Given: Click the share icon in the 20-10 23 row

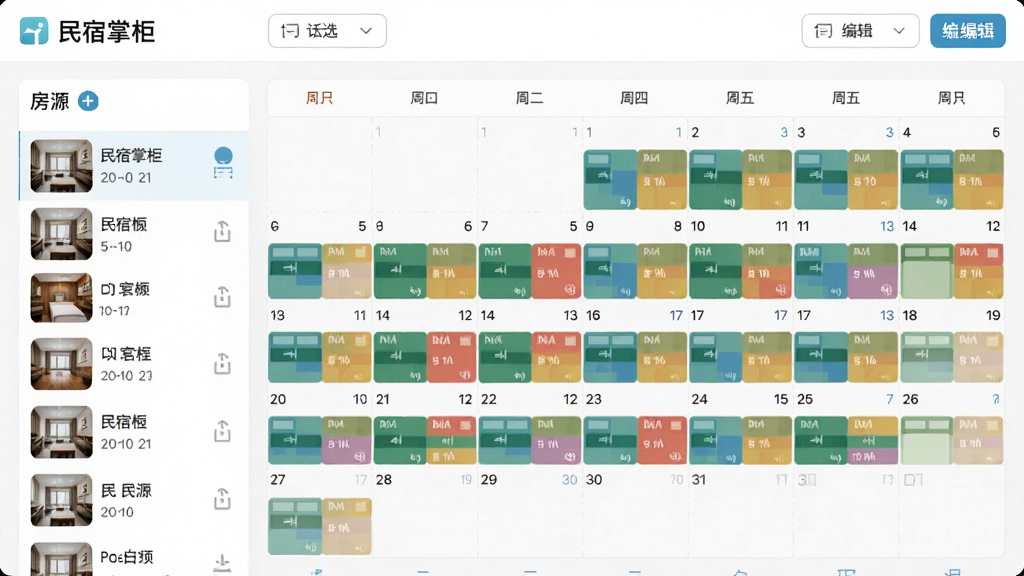Looking at the screenshot, I should (222, 363).
